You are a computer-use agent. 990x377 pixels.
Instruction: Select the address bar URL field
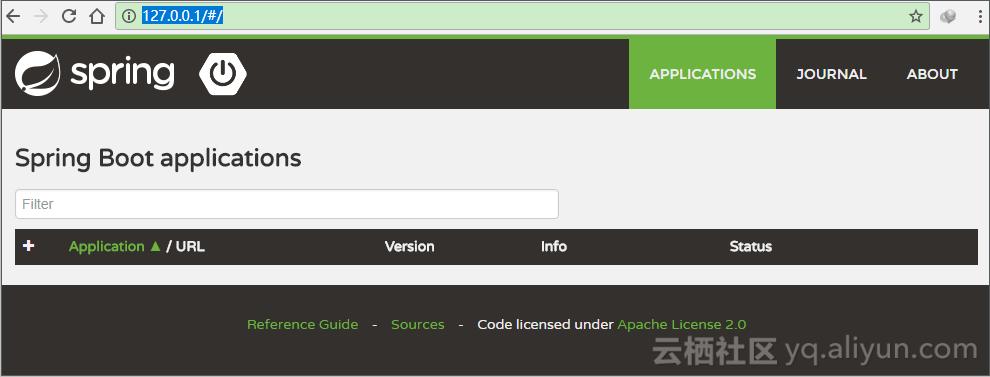click(522, 16)
